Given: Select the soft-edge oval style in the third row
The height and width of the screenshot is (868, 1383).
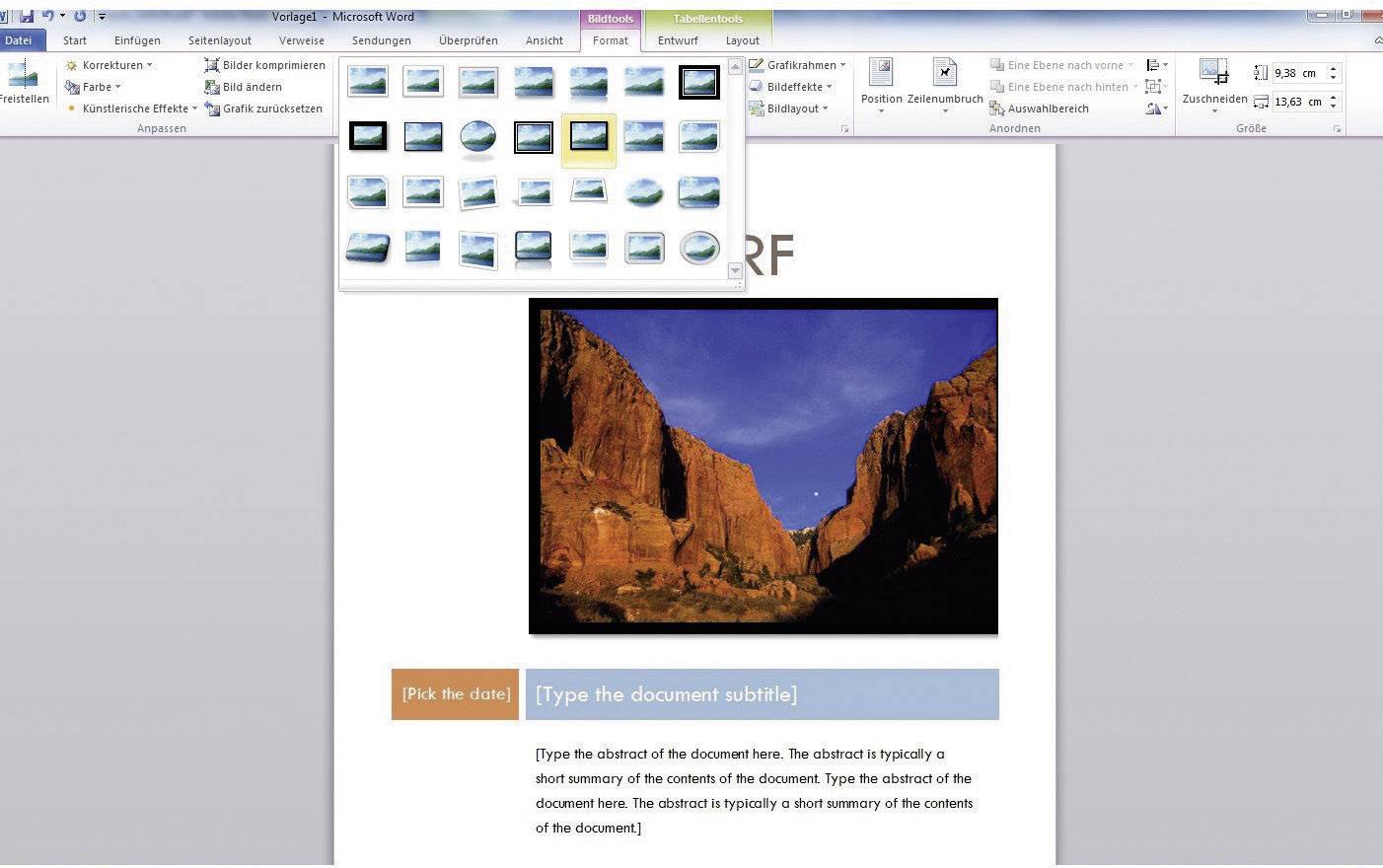Looking at the screenshot, I should click(644, 192).
